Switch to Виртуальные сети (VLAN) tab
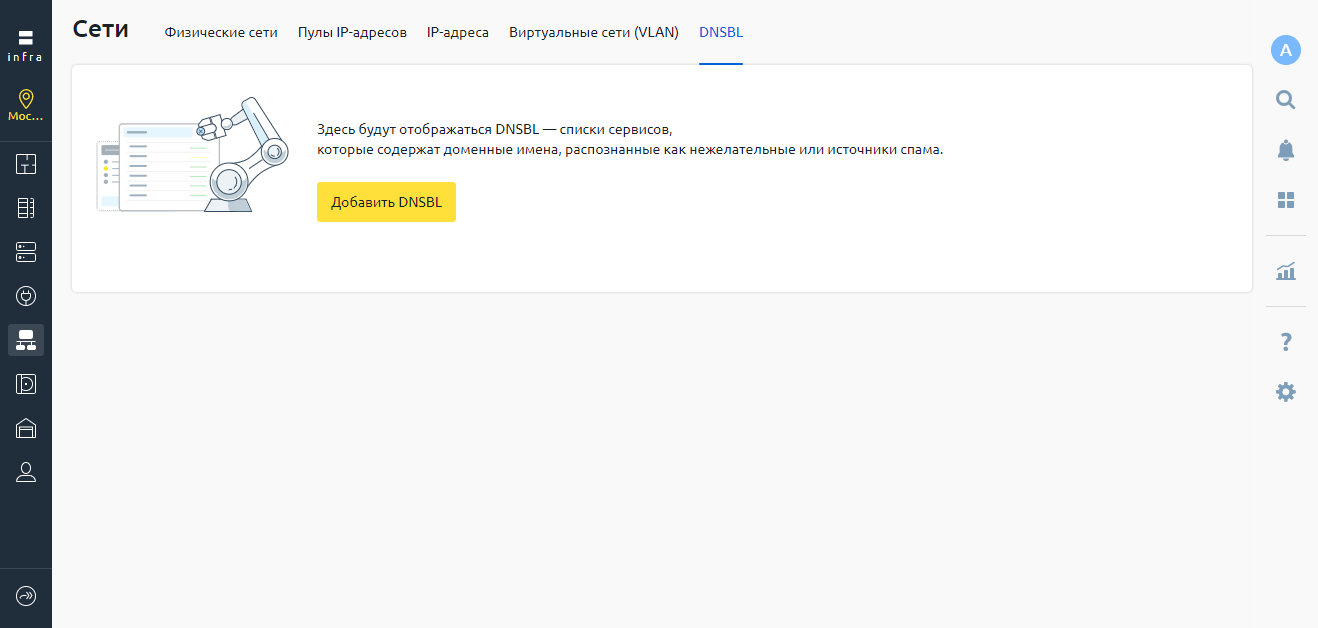1318x628 pixels. click(x=594, y=32)
